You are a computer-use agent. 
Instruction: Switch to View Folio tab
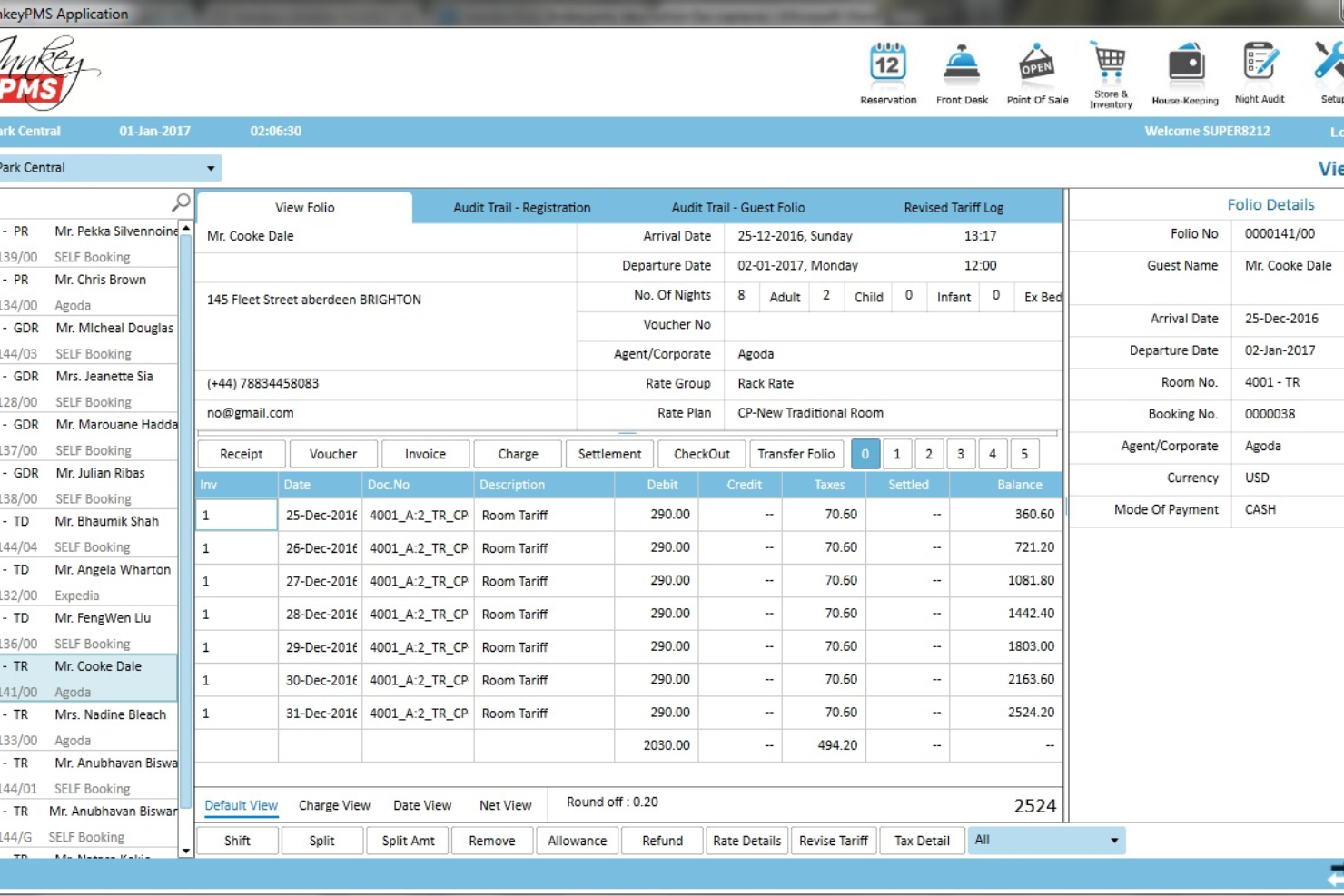[304, 208]
